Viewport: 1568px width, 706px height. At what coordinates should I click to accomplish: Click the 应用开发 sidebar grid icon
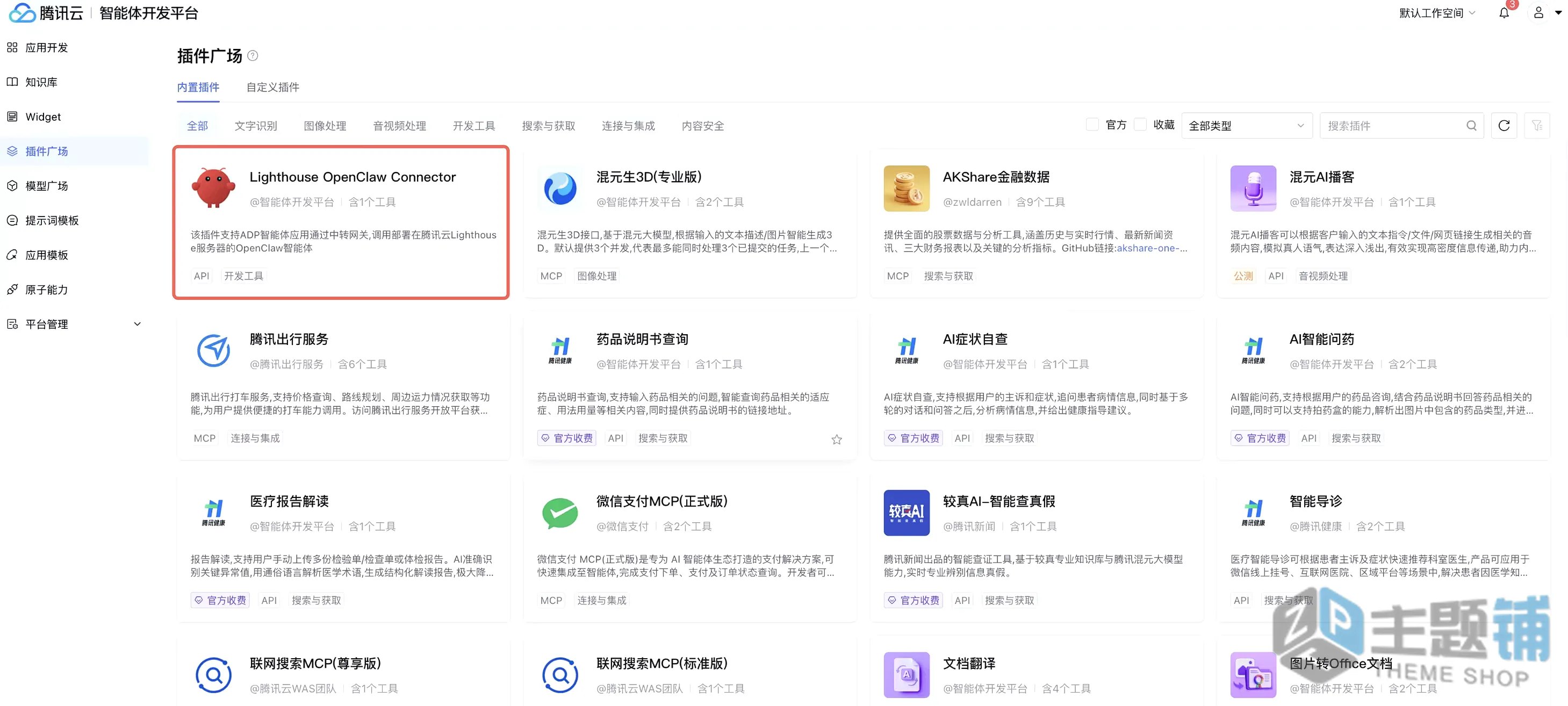(x=12, y=47)
